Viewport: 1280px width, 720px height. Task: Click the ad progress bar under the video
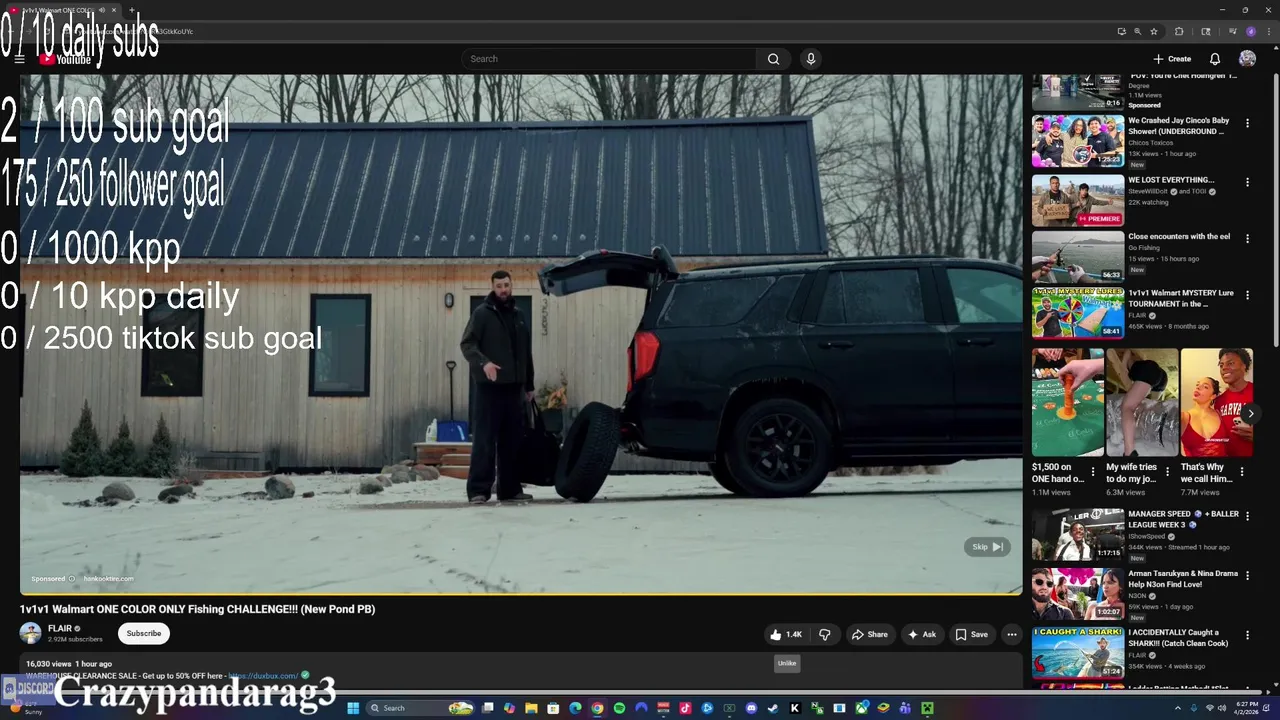[521, 594]
